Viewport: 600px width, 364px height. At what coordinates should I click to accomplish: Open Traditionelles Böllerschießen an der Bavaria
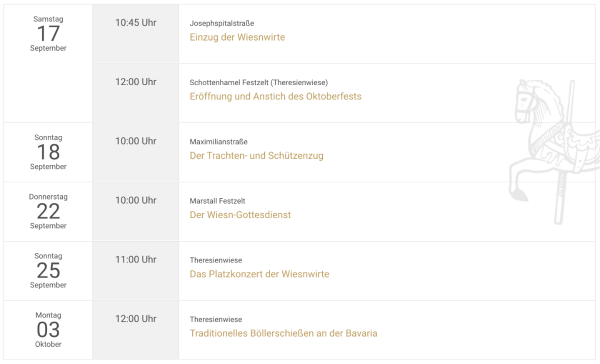284,333
